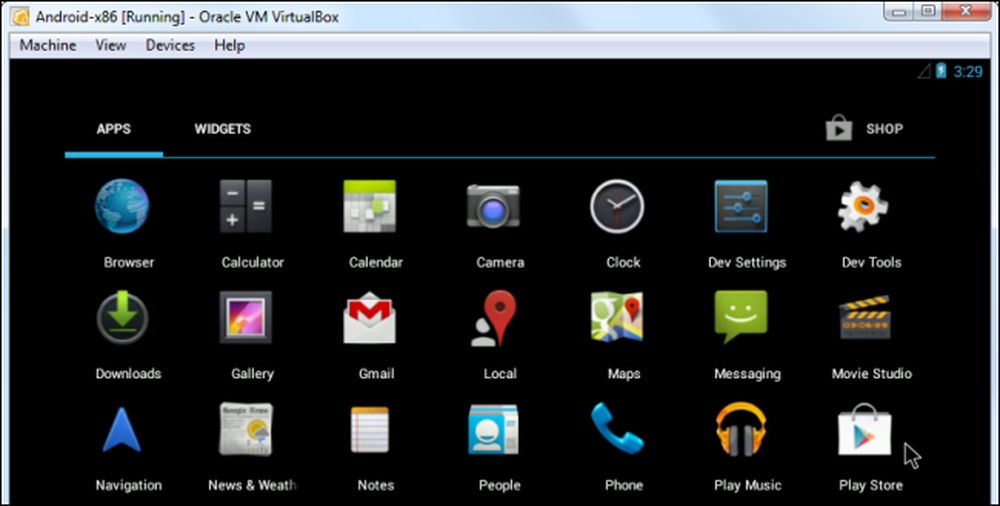Launch the Maps app
The width and height of the screenshot is (1000, 506).
point(617,317)
